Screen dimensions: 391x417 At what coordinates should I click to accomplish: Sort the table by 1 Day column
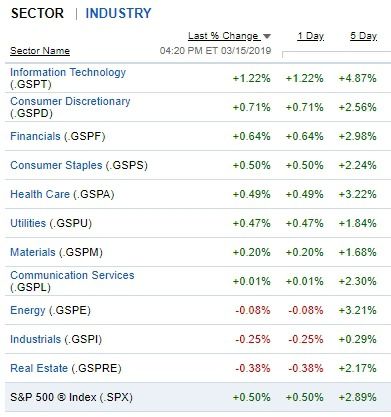(311, 36)
